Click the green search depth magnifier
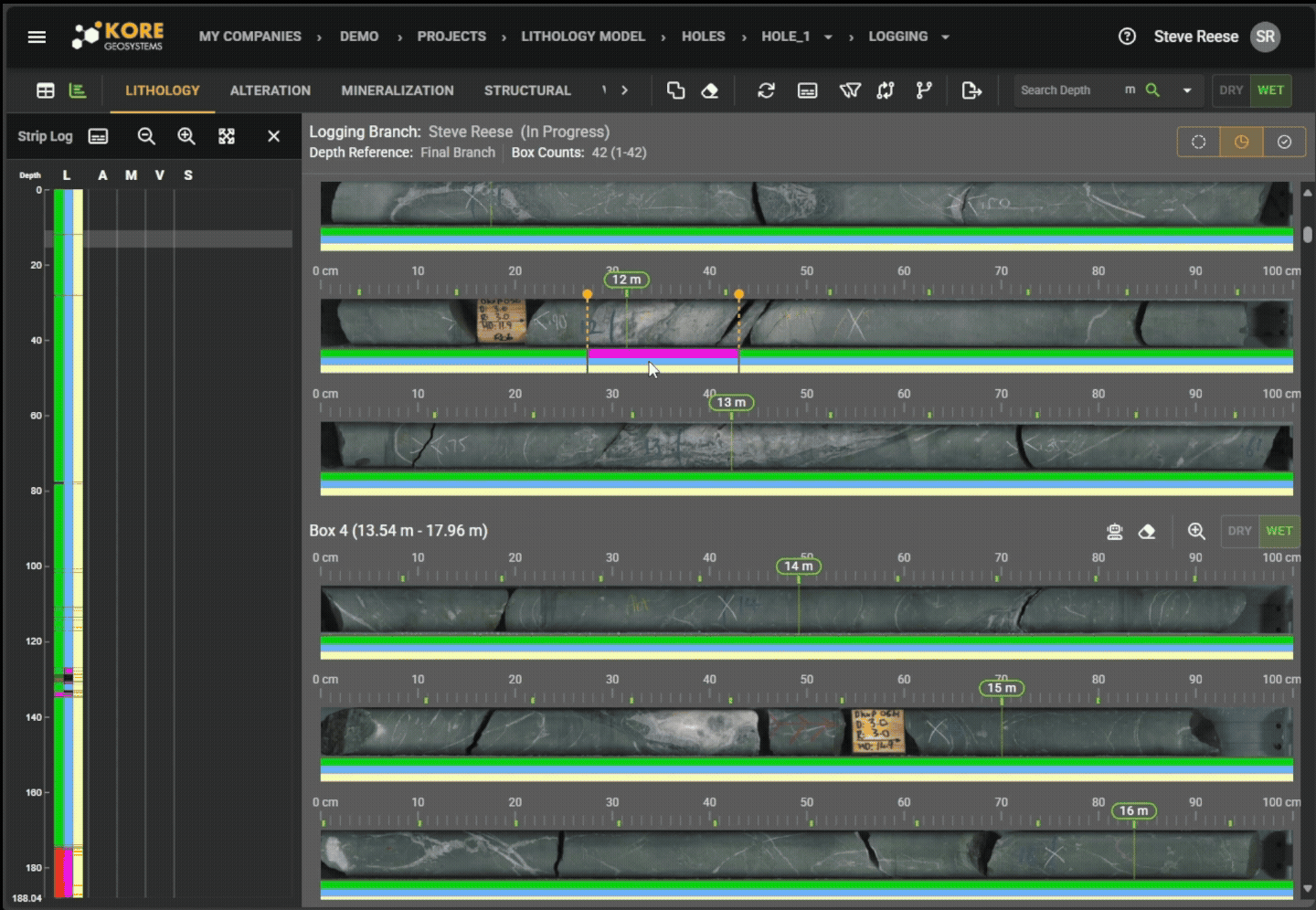The height and width of the screenshot is (910, 1316). (1152, 90)
